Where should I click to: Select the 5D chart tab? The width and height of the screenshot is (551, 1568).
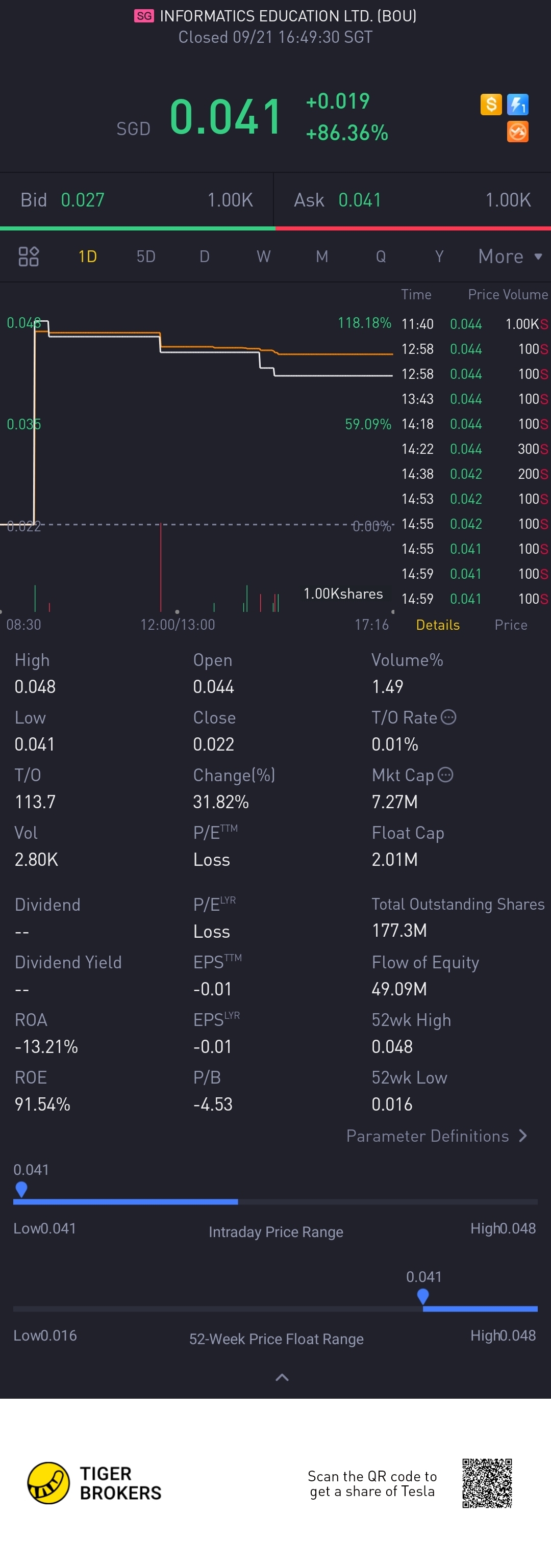[146, 256]
